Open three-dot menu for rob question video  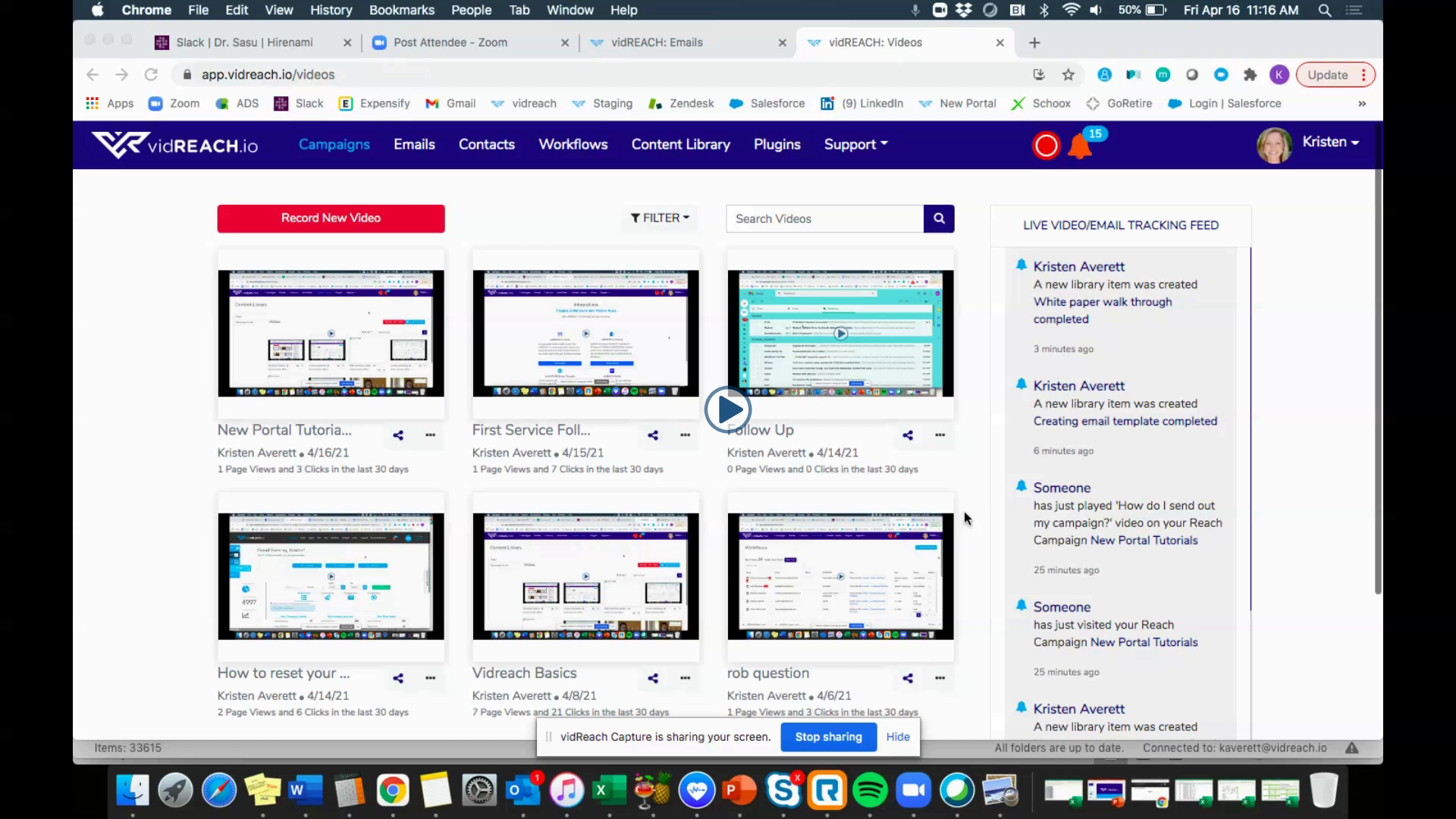coord(940,678)
